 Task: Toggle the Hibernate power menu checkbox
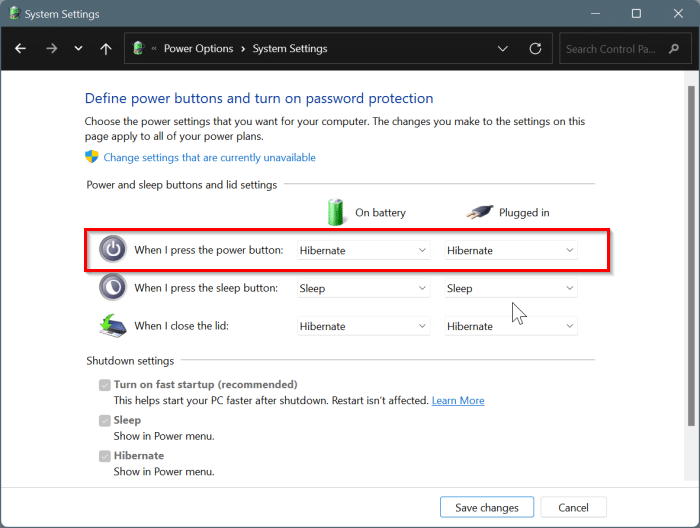[104, 456]
